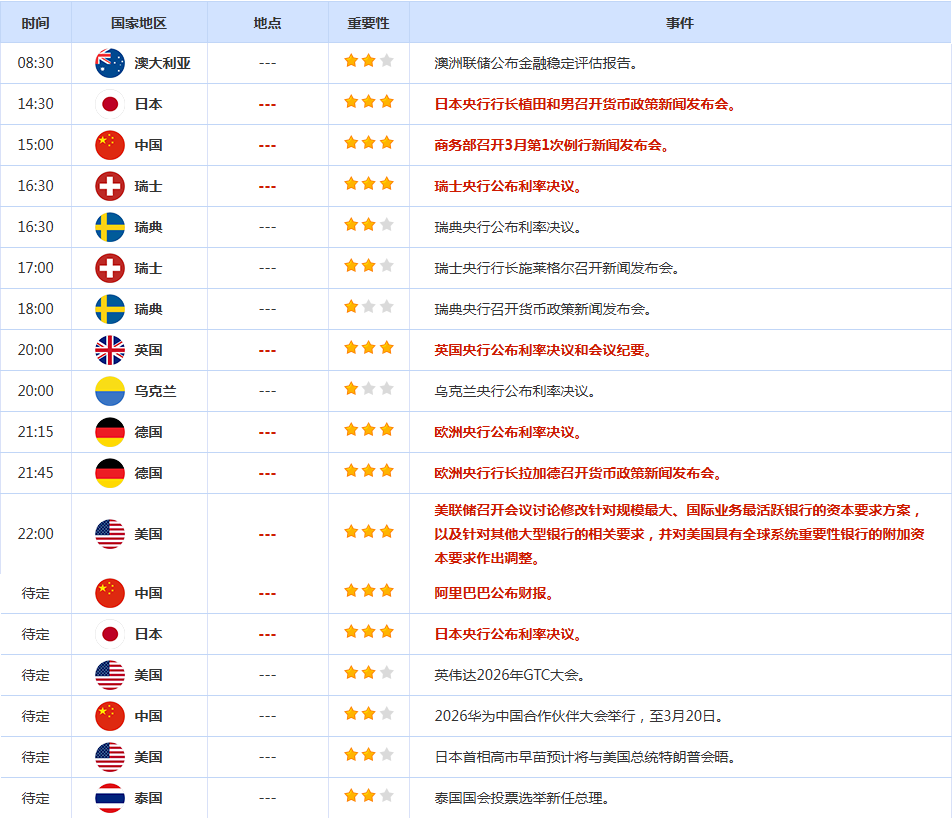Select the 时间 column header
This screenshot has height=818, width=952.
35,23
